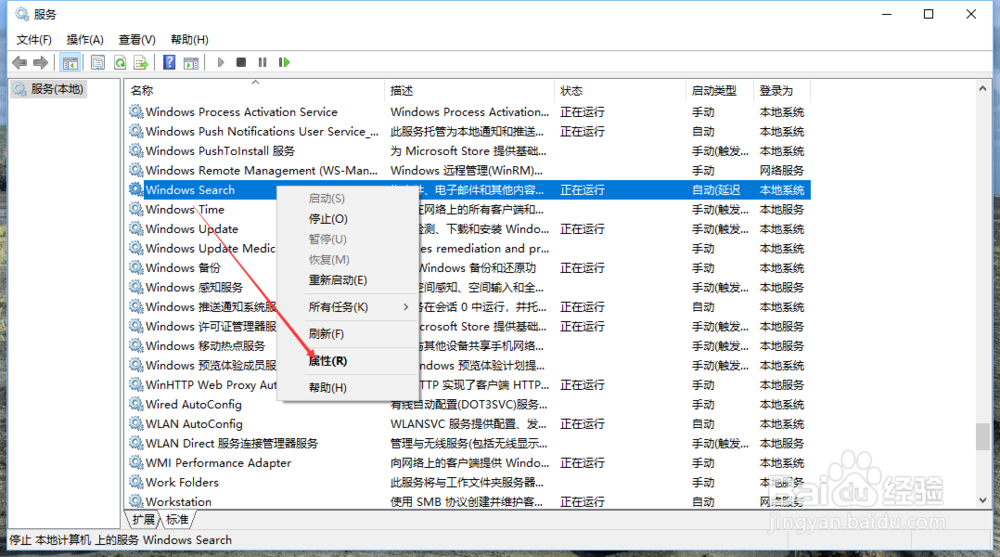The image size is (1000, 557).
Task: Select the WinHTTP Web Proxy Aut row
Action: tap(468, 385)
